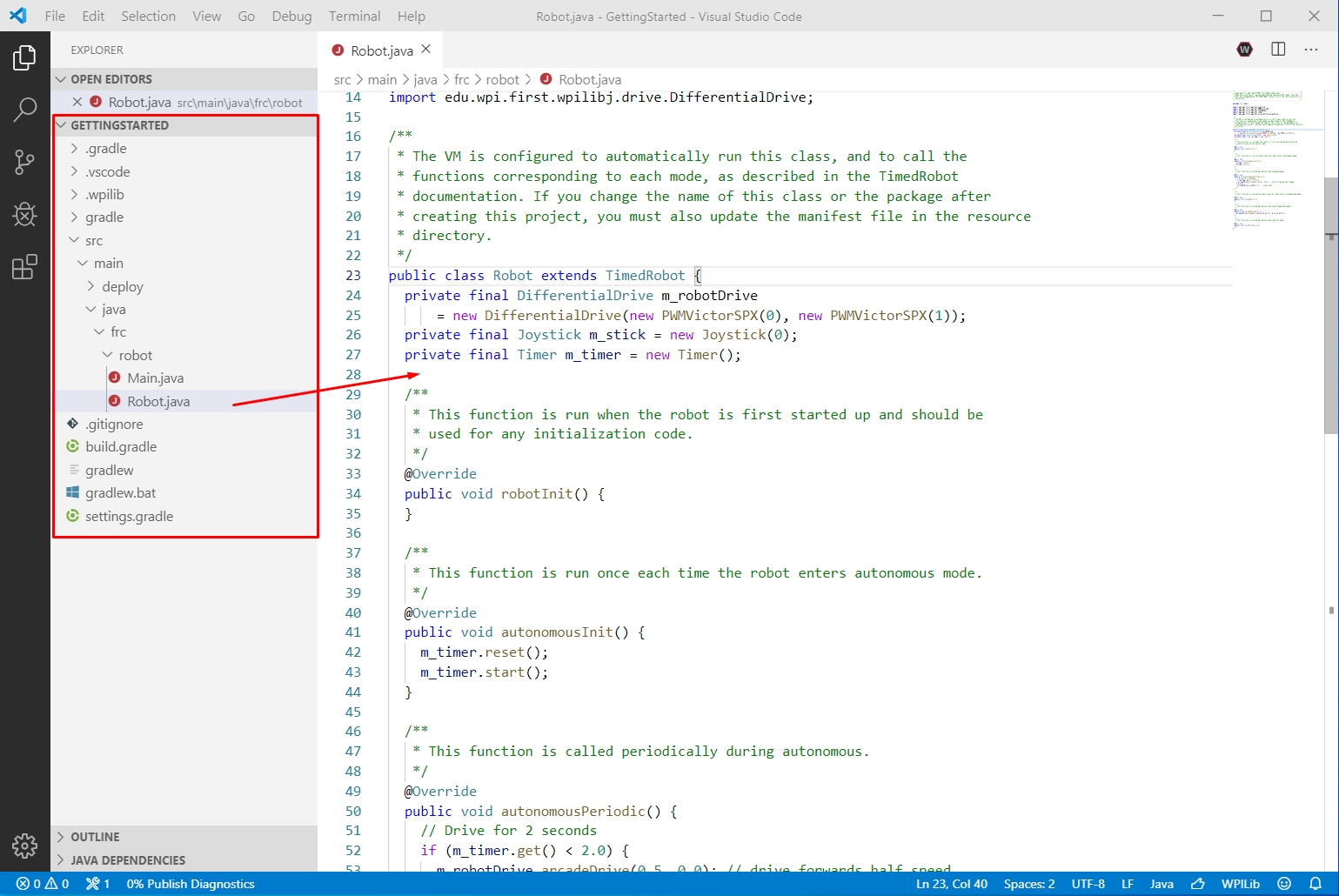Open the Search view in activity bar

pos(24,110)
